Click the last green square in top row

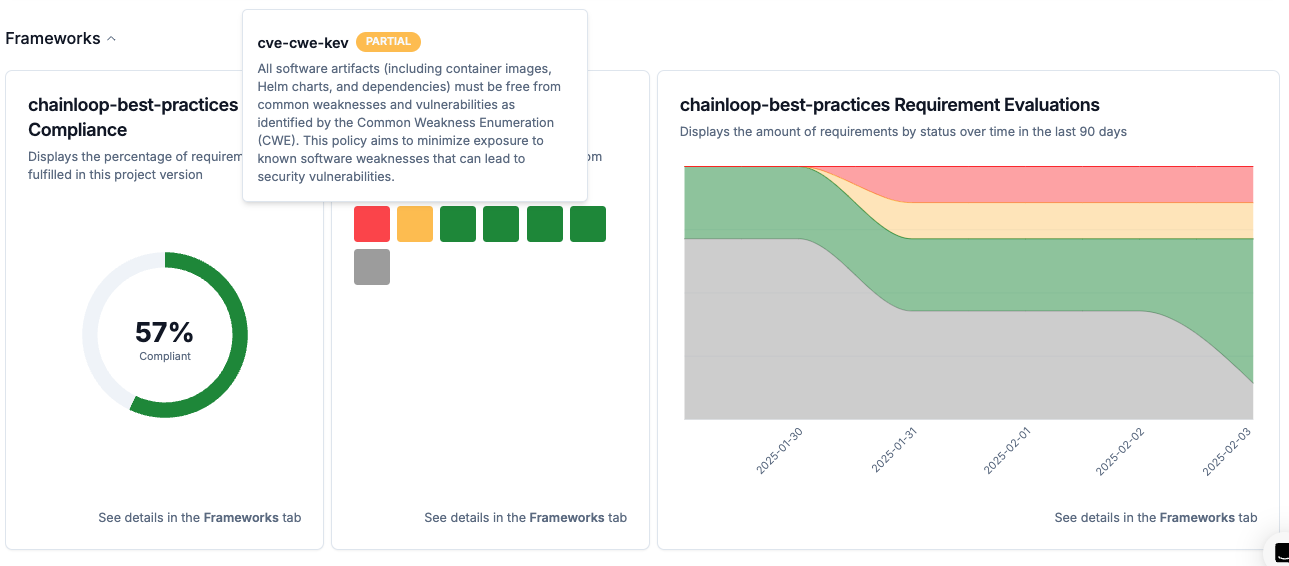click(588, 224)
